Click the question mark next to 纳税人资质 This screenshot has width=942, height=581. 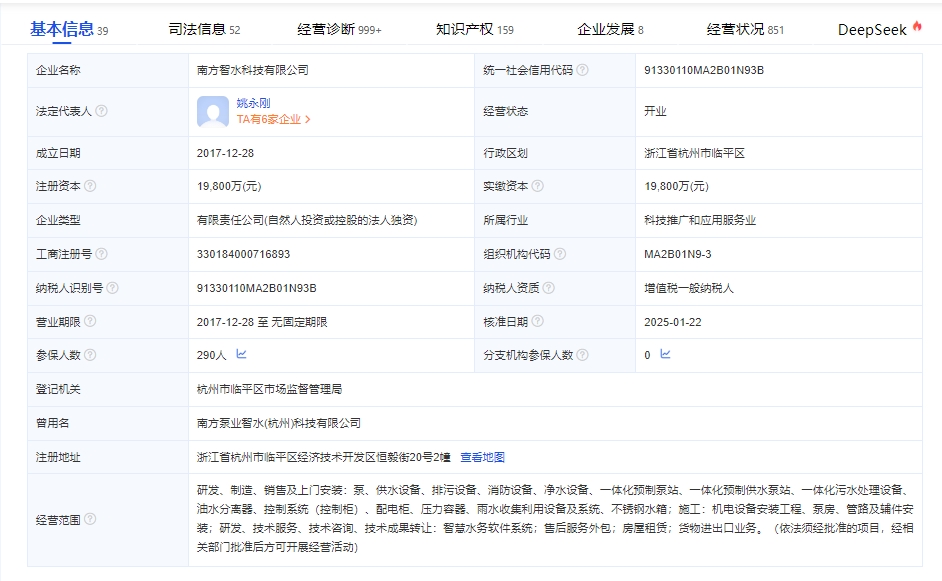[548, 288]
